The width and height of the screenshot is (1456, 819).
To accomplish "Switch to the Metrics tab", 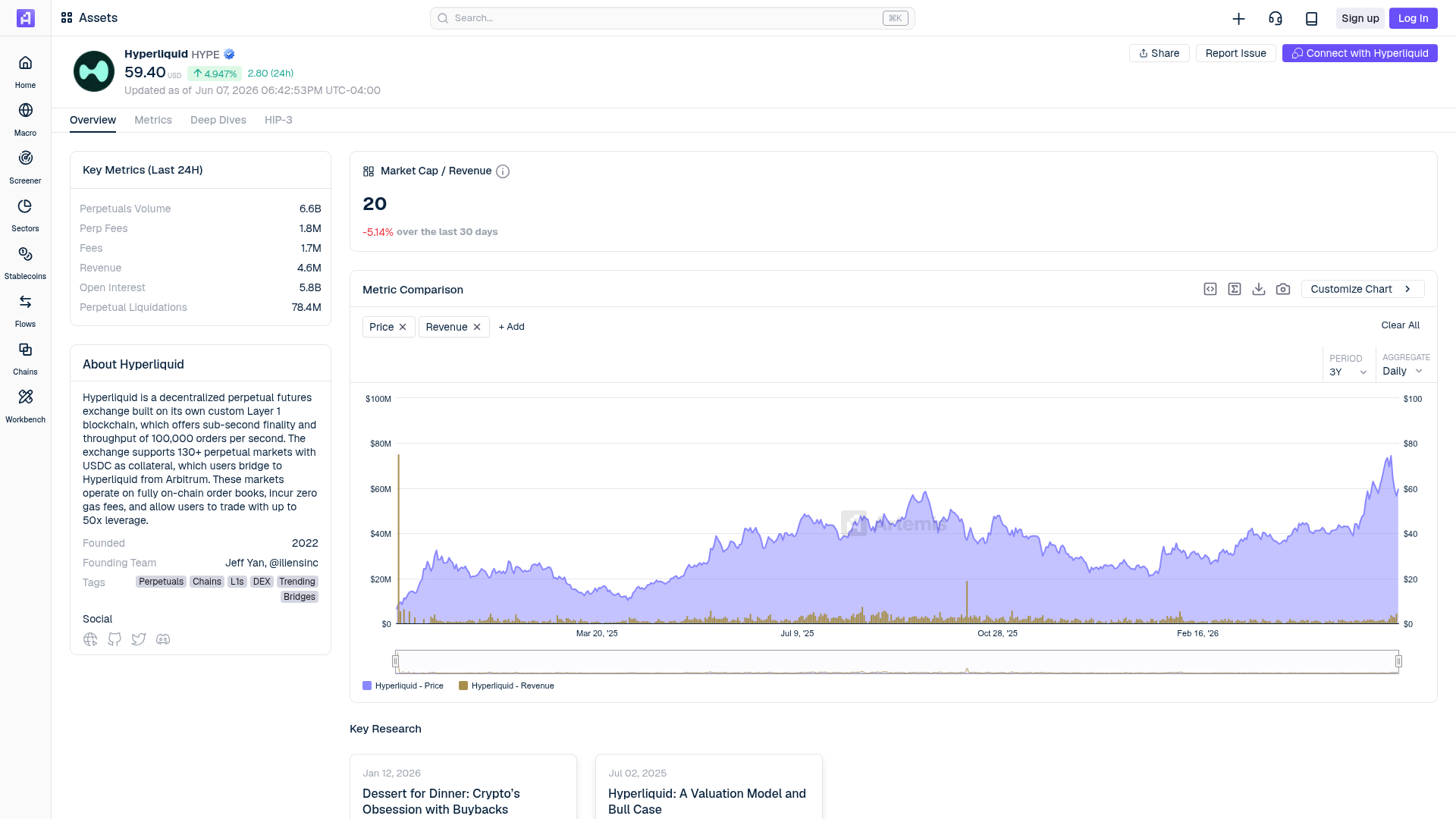I will pos(153,120).
